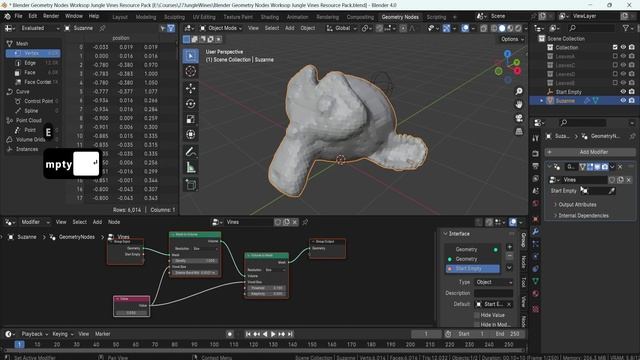Hide Suzanne in viewport via eye icon

[x=623, y=100]
